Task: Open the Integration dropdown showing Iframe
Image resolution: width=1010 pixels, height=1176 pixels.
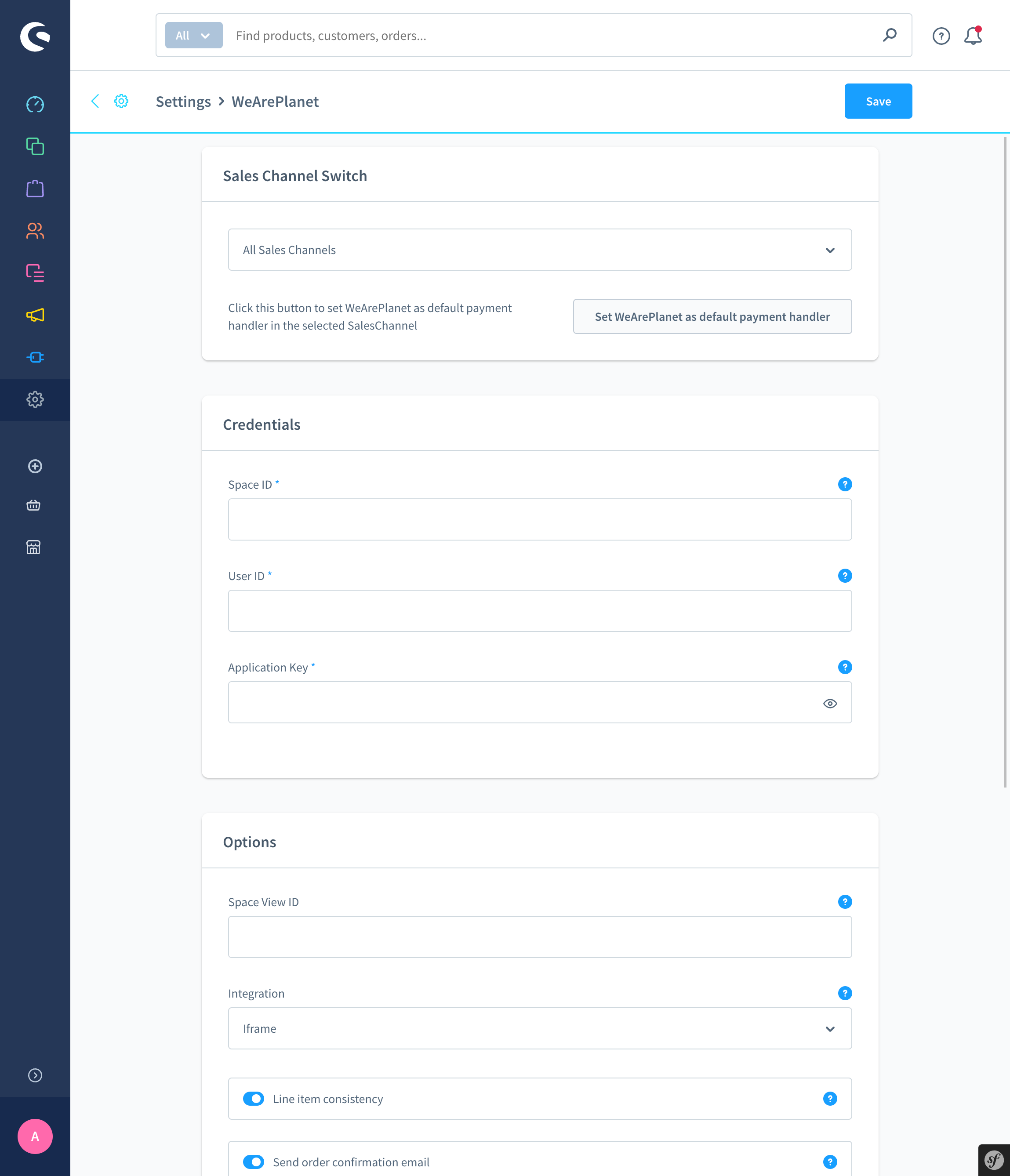Action: (539, 1028)
